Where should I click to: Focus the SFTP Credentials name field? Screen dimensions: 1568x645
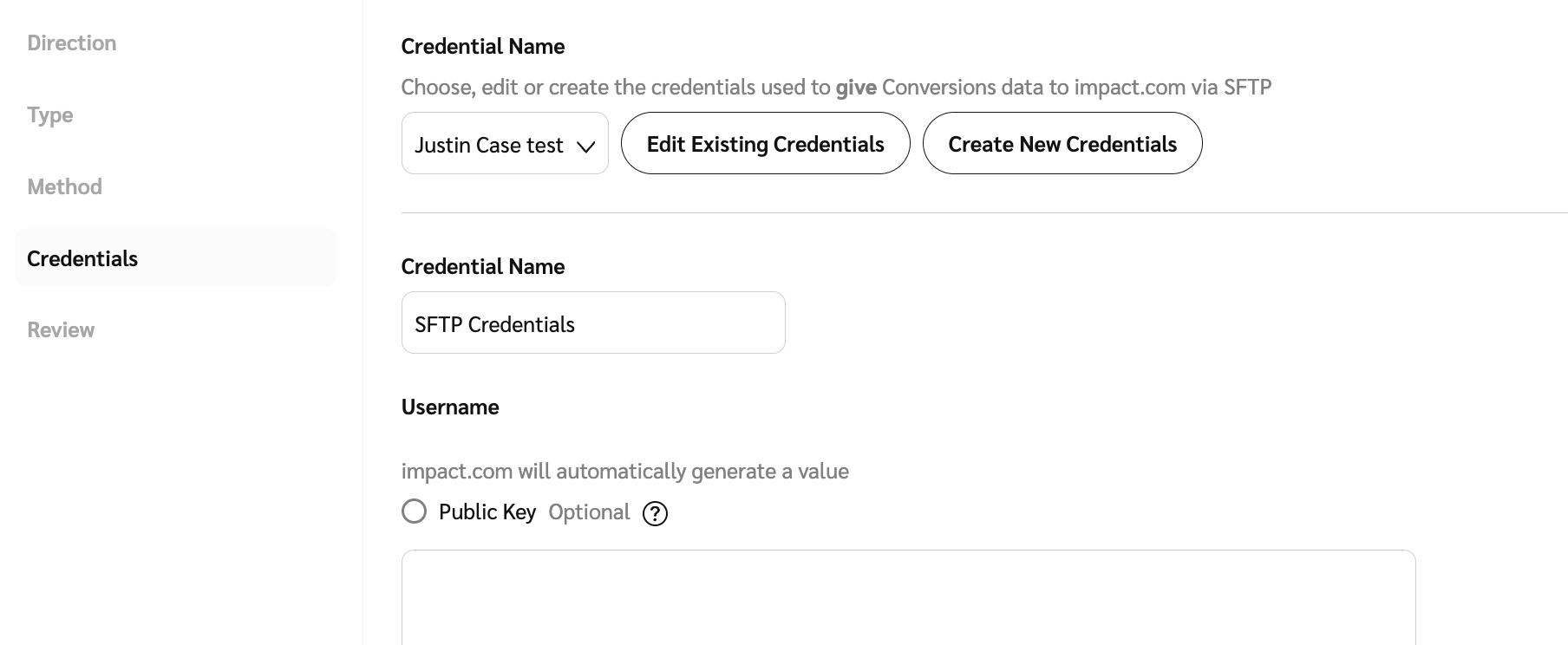point(592,323)
